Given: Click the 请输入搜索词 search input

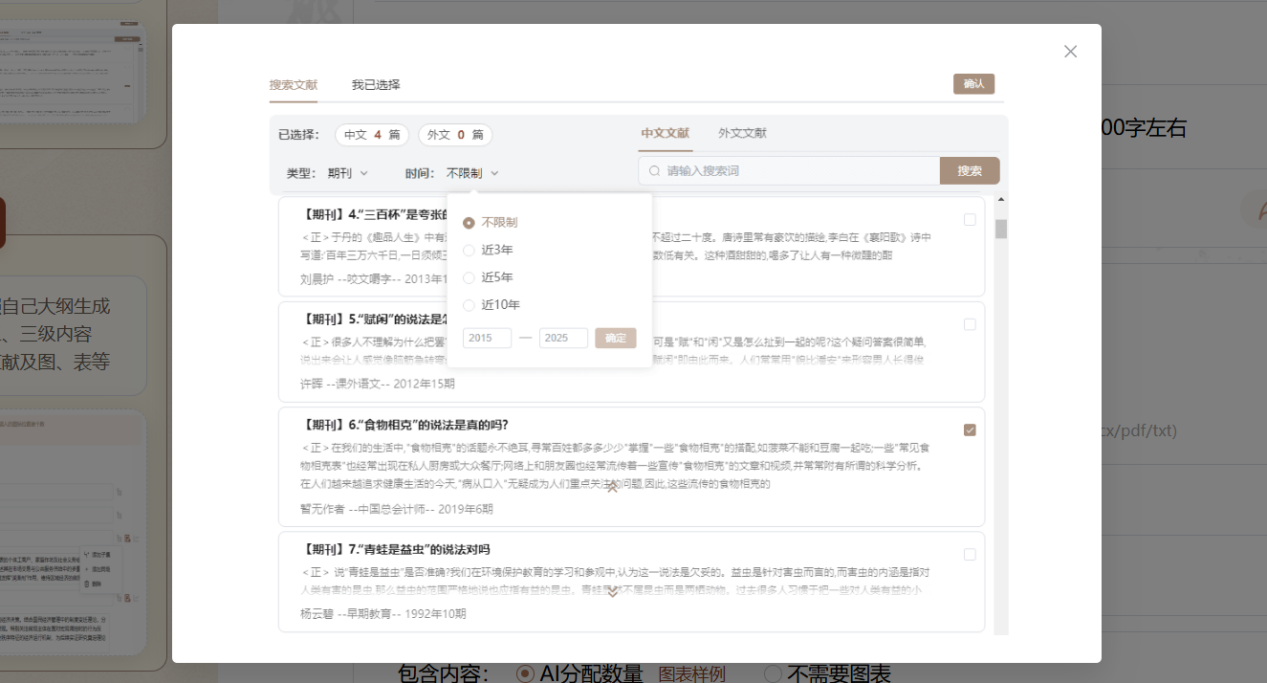Looking at the screenshot, I should click(789, 171).
